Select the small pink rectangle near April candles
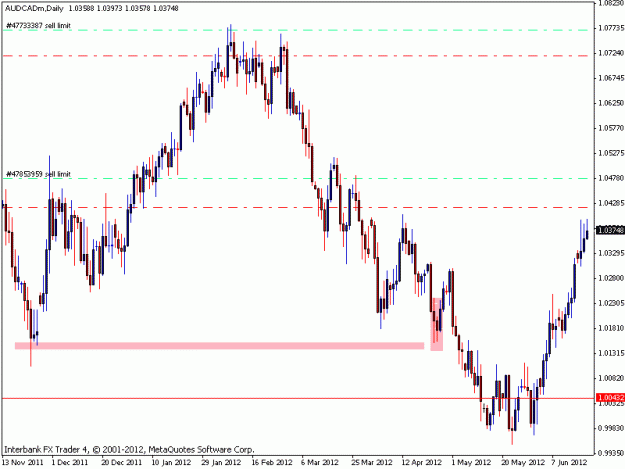The height and width of the screenshot is (469, 625). pos(436,324)
